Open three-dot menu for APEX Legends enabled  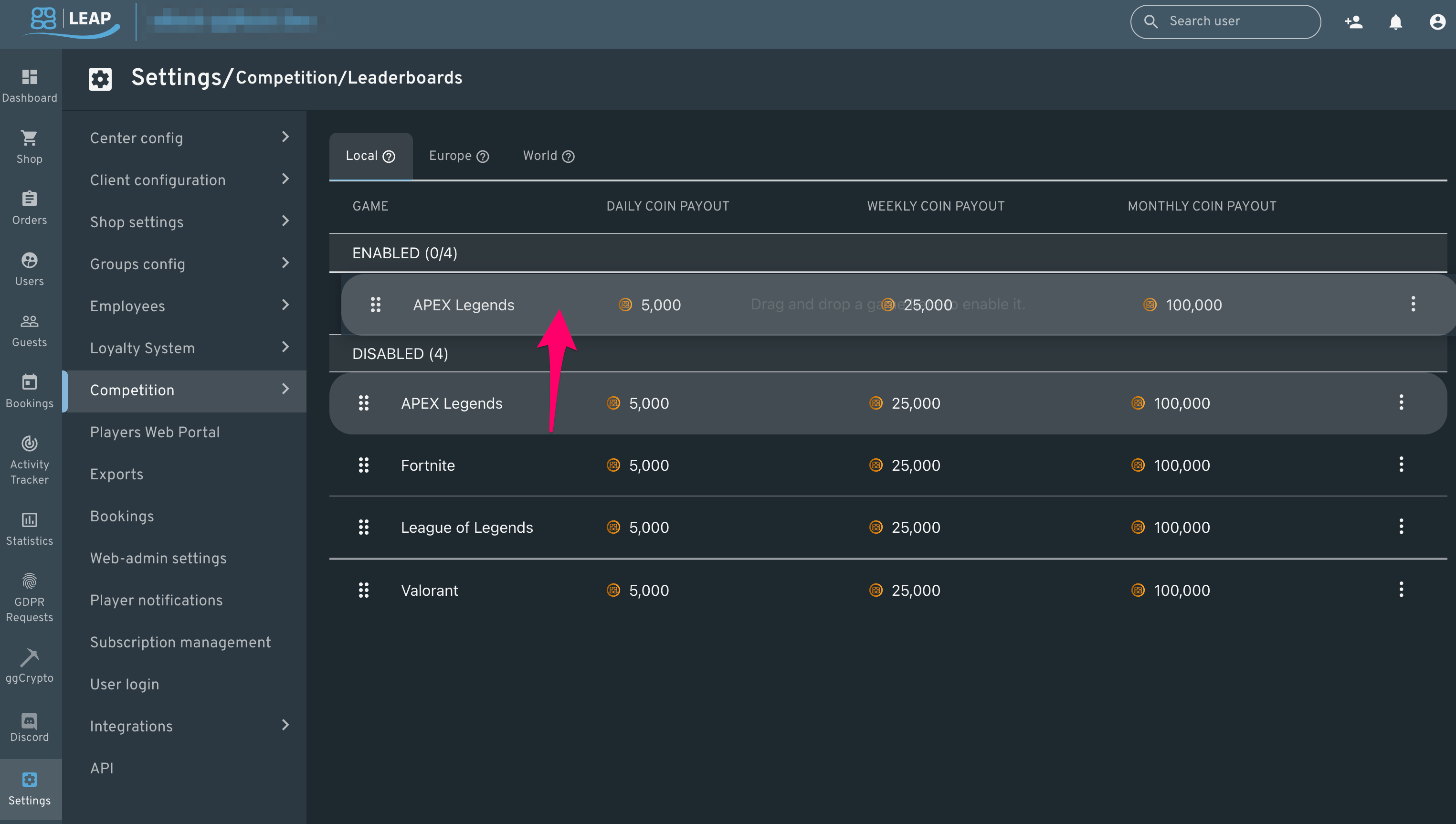pyautogui.click(x=1414, y=304)
